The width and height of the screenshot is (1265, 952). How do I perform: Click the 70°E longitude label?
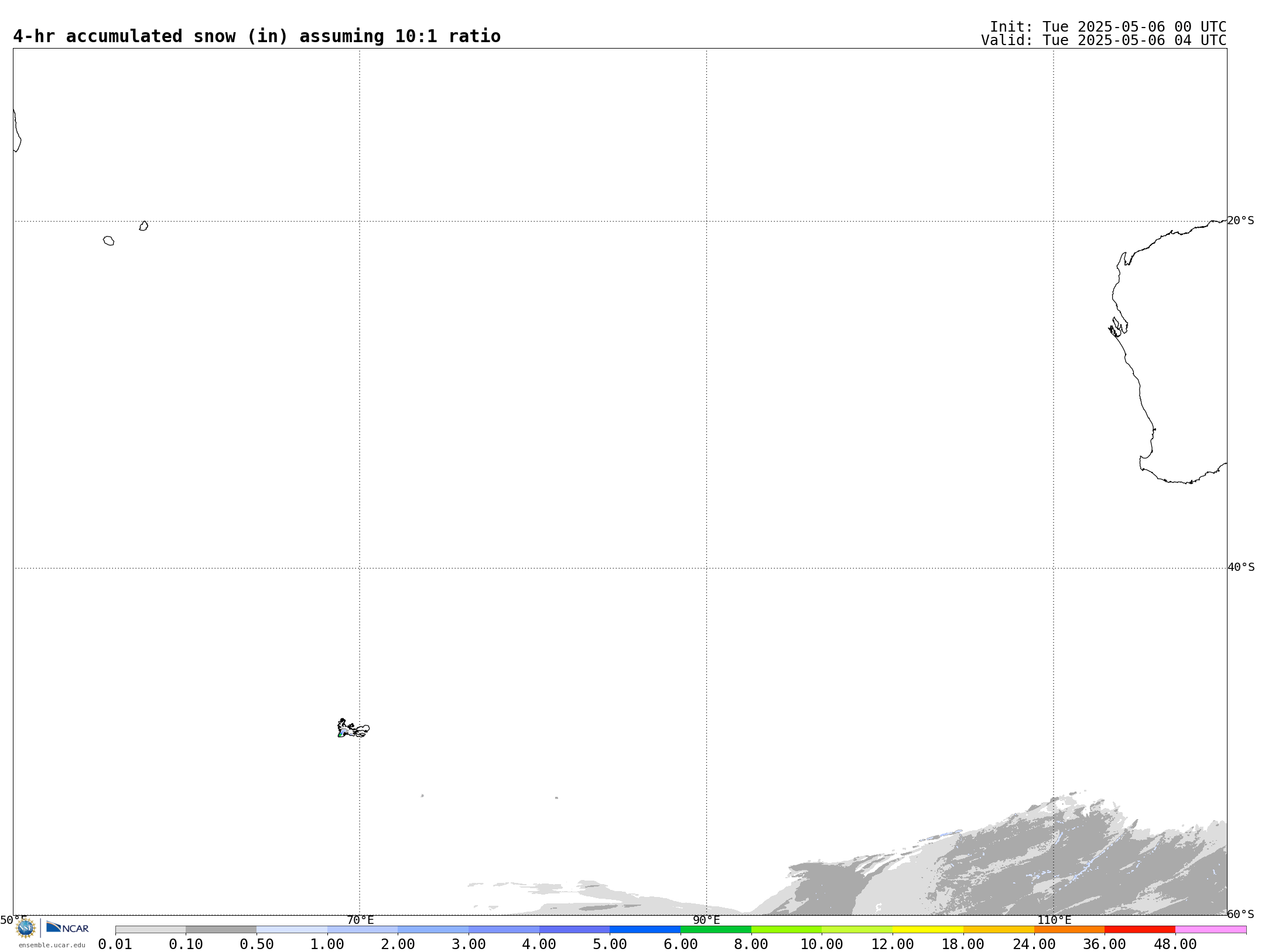pos(360,920)
